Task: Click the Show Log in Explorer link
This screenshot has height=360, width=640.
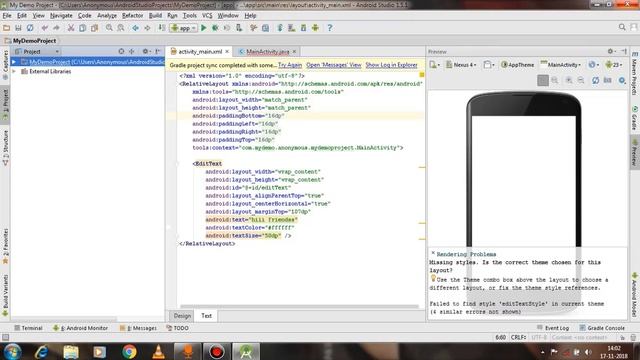Action: click(391, 65)
